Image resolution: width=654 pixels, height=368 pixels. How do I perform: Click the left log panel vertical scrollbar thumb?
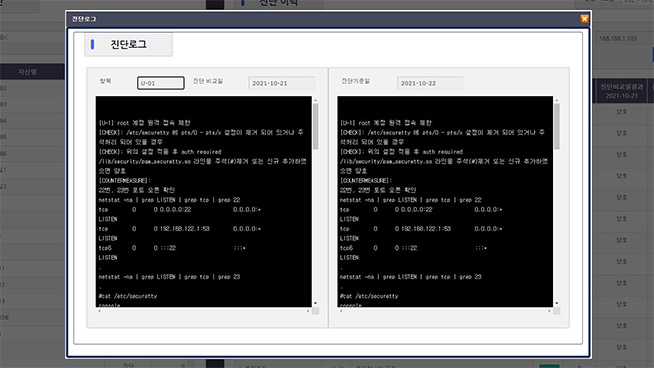click(316, 126)
